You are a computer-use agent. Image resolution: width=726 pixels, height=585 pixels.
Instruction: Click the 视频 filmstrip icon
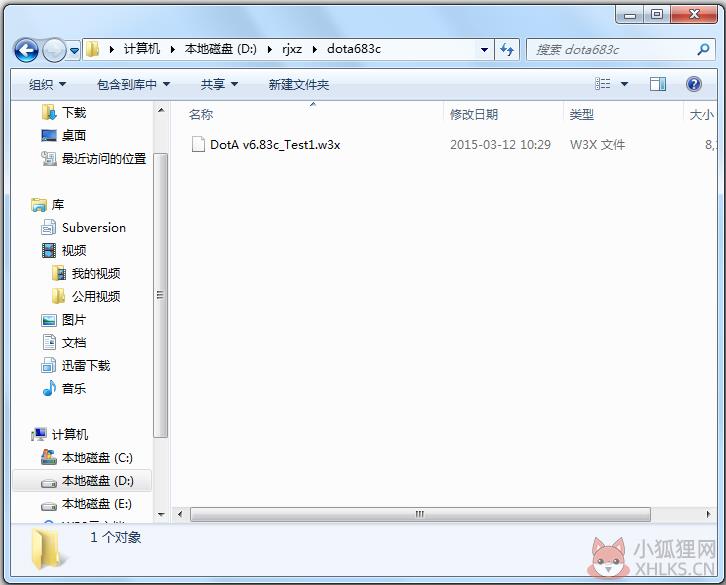click(x=49, y=251)
